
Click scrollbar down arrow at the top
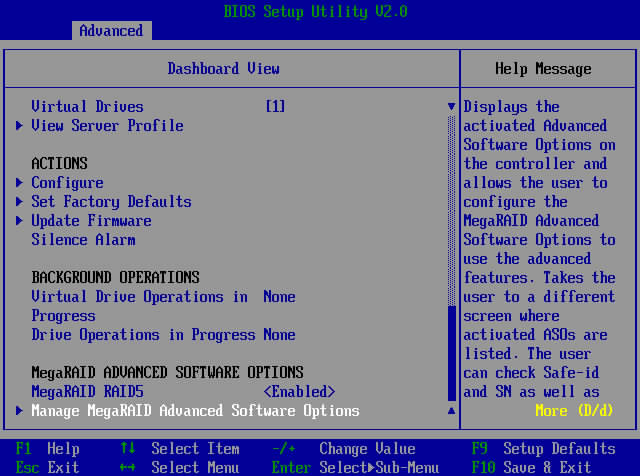click(451, 107)
